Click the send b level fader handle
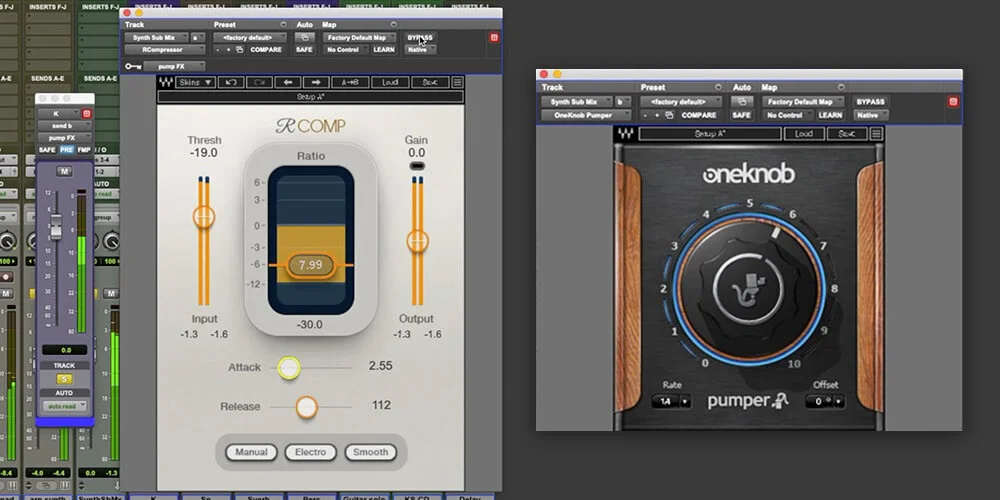Screen dimensions: 1000x500 click(x=56, y=227)
